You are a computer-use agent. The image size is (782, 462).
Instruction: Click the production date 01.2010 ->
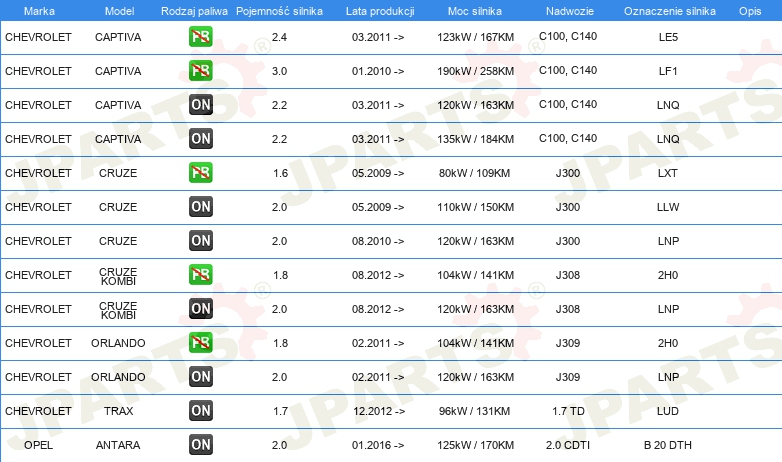(x=378, y=71)
